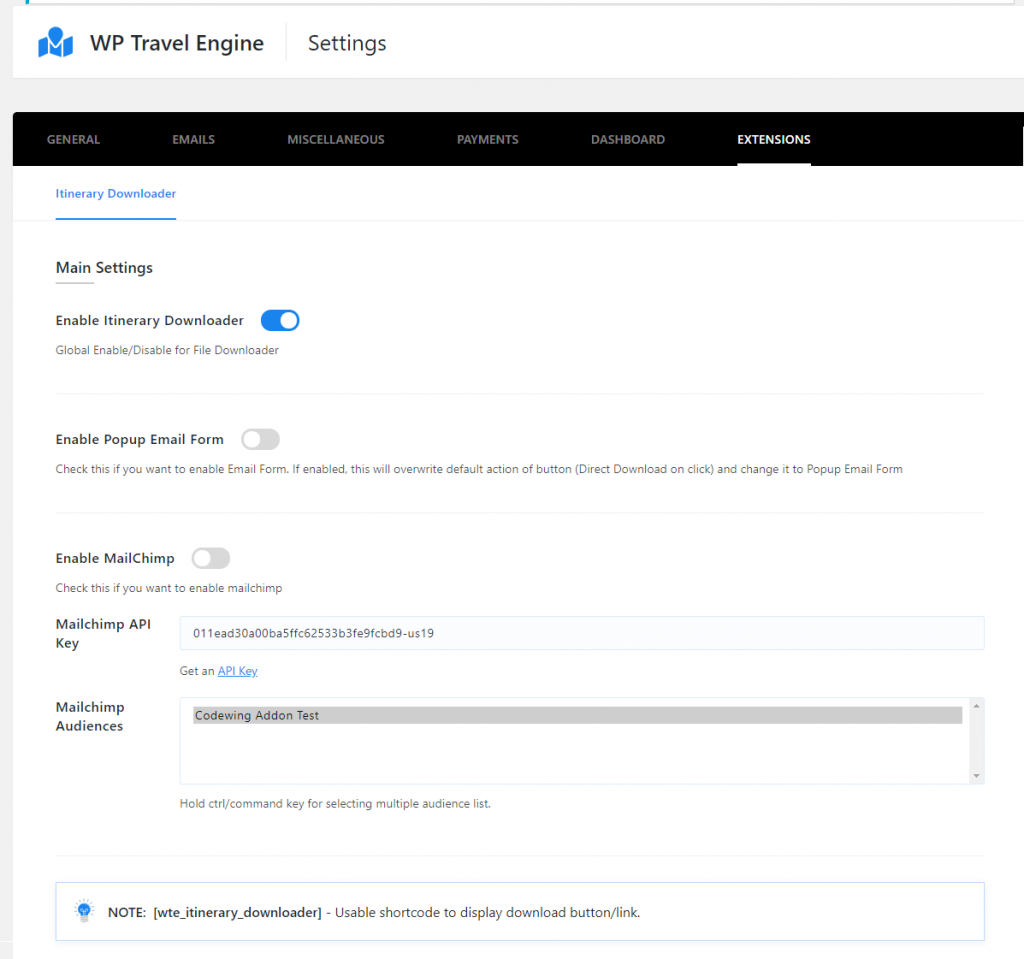Open the EMAILS tab
Screen dimensions: 1024x959
pos(193,139)
